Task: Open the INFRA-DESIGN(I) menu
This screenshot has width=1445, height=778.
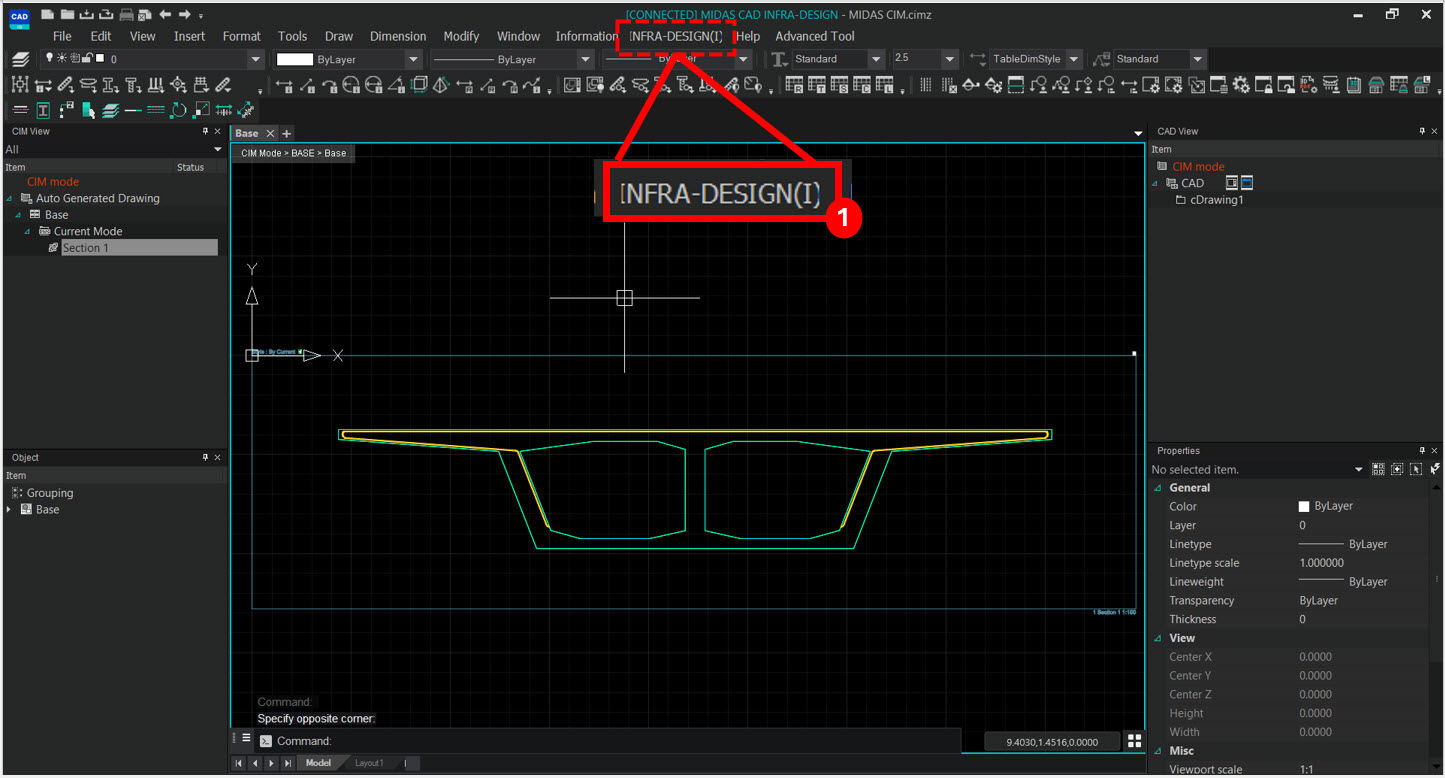Action: click(x=675, y=36)
